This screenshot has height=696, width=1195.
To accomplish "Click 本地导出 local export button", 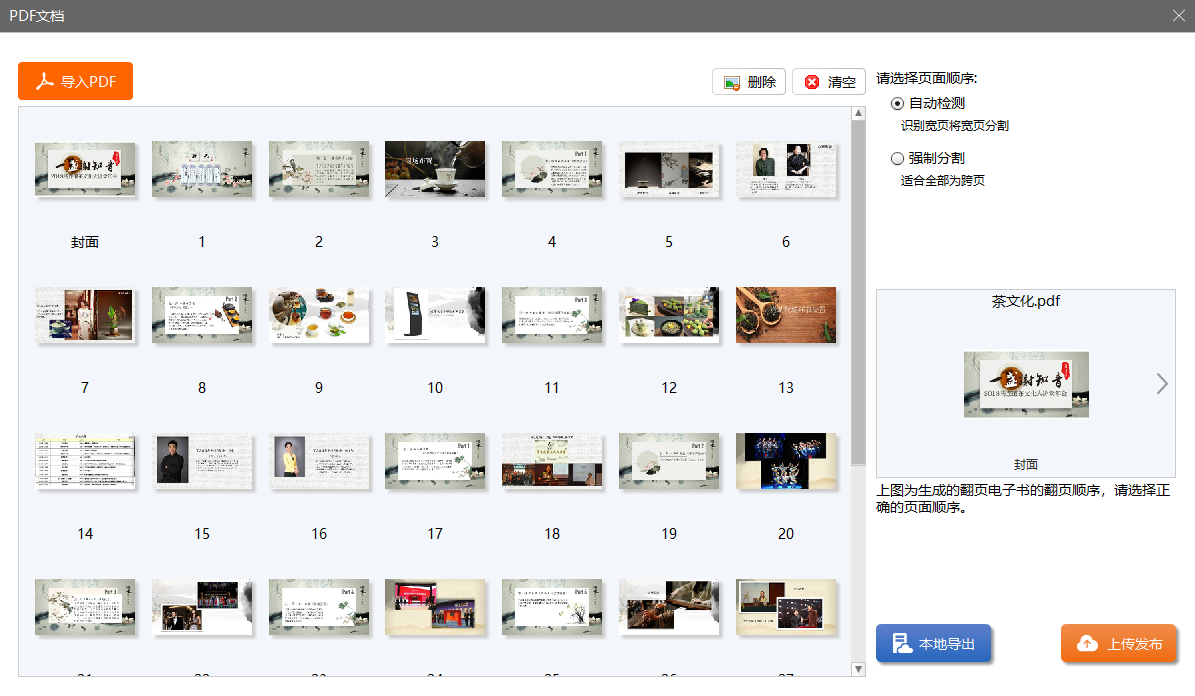I will pos(933,644).
